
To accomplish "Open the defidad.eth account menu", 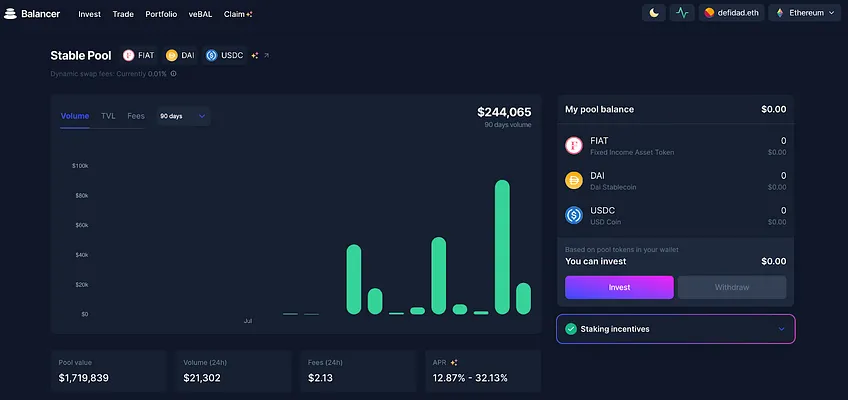I will 731,13.
